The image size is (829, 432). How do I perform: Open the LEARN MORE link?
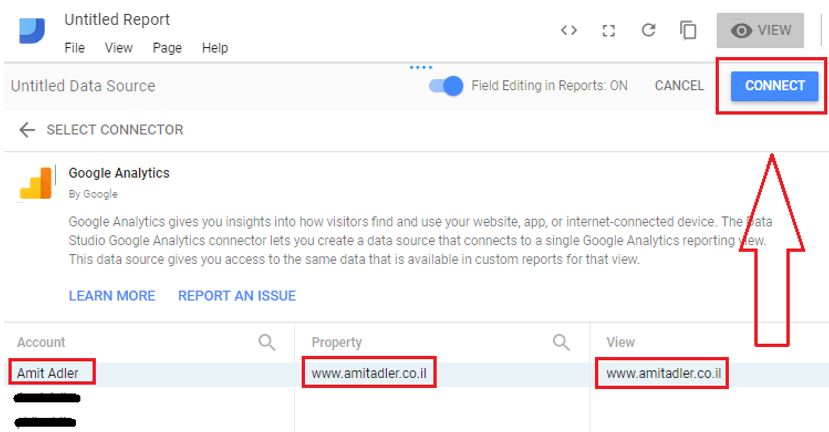(x=112, y=296)
